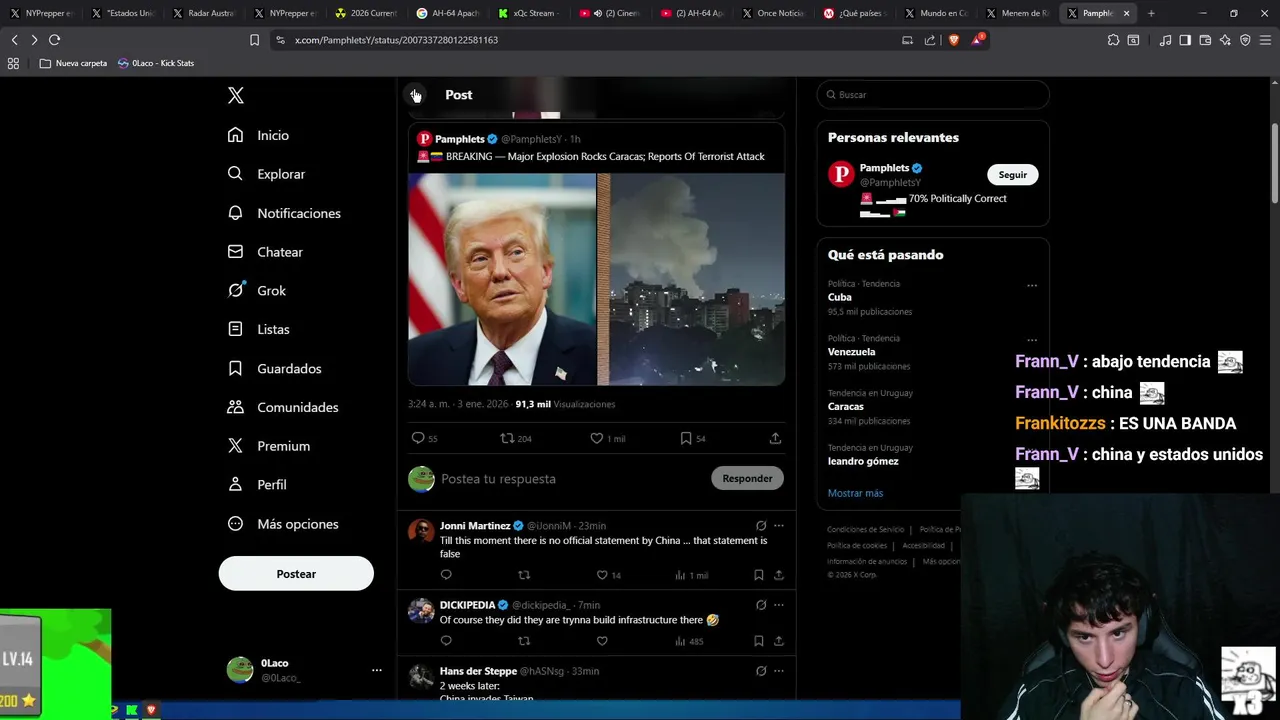The height and width of the screenshot is (720, 1280).
Task: Repost Jonni Martinez's comment
Action: point(524,575)
